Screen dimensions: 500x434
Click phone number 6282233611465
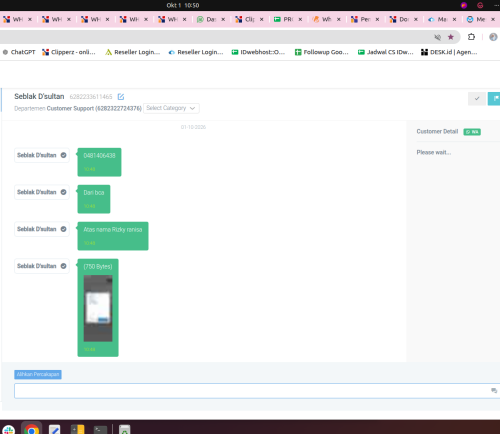(x=91, y=97)
